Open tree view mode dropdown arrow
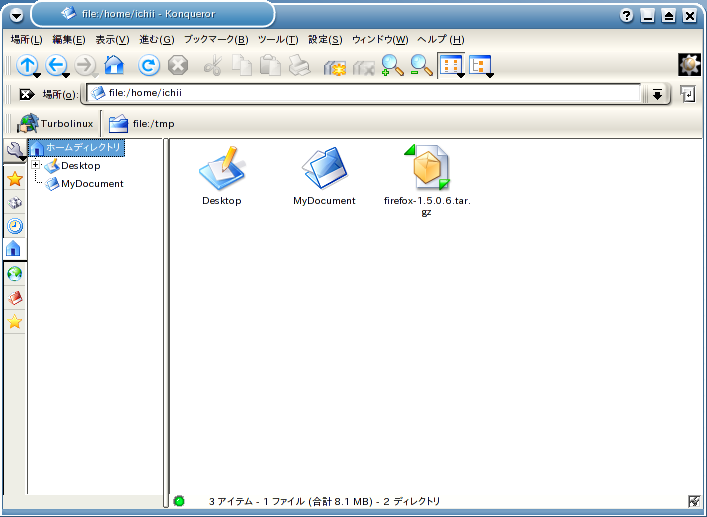 coord(490,75)
